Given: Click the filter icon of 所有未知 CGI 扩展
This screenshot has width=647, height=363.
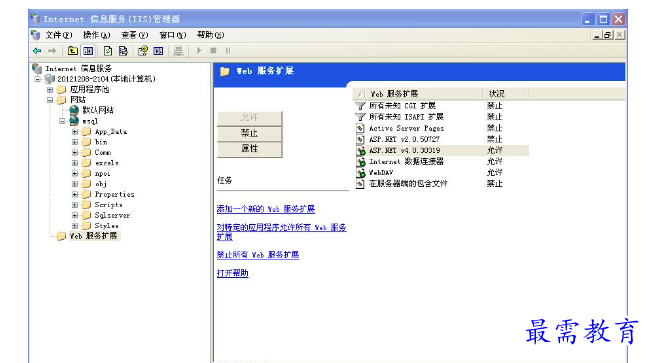Looking at the screenshot, I should tap(361, 106).
